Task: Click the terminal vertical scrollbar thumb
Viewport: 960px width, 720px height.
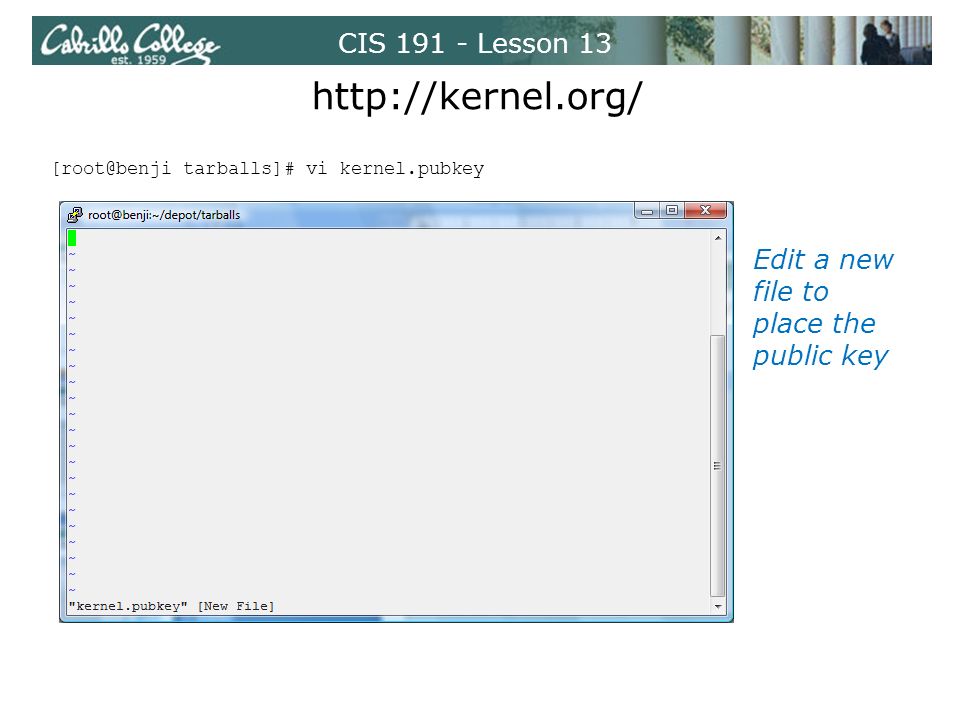Action: coord(718,465)
